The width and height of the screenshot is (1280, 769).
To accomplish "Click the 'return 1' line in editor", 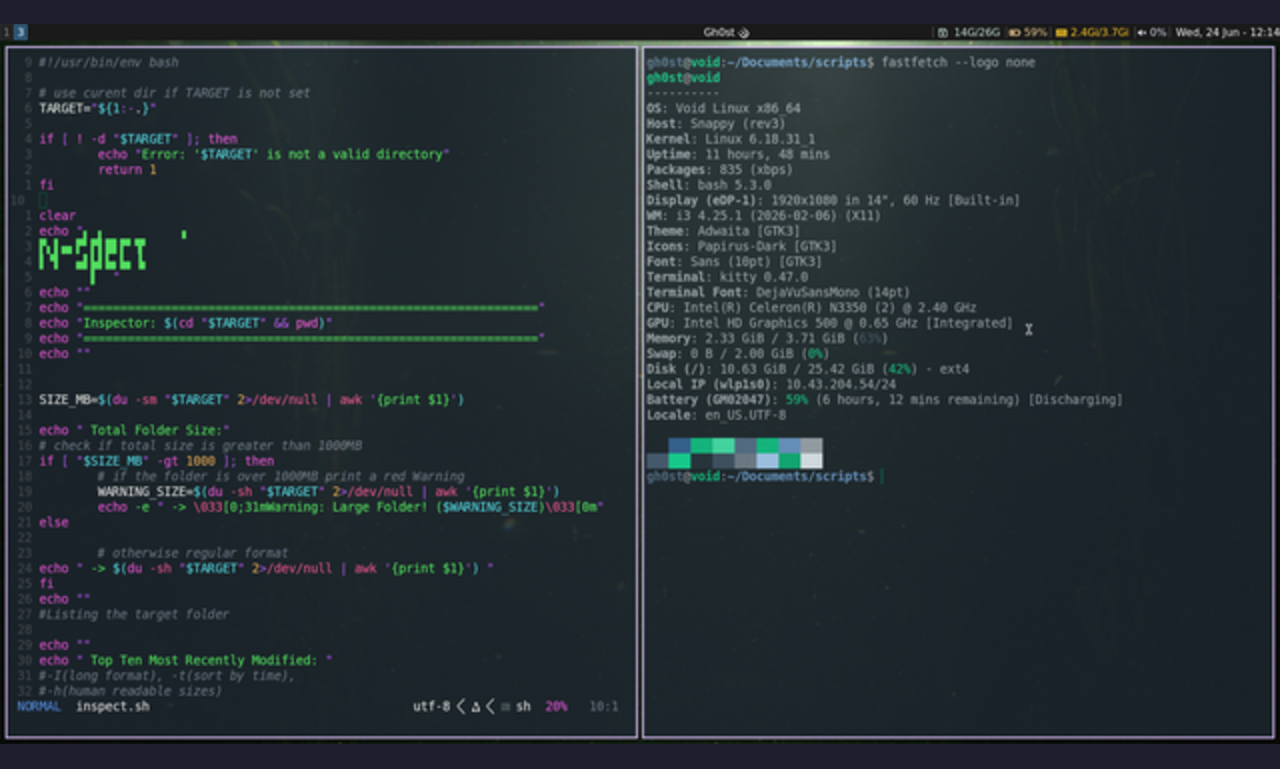I will tap(127, 170).
